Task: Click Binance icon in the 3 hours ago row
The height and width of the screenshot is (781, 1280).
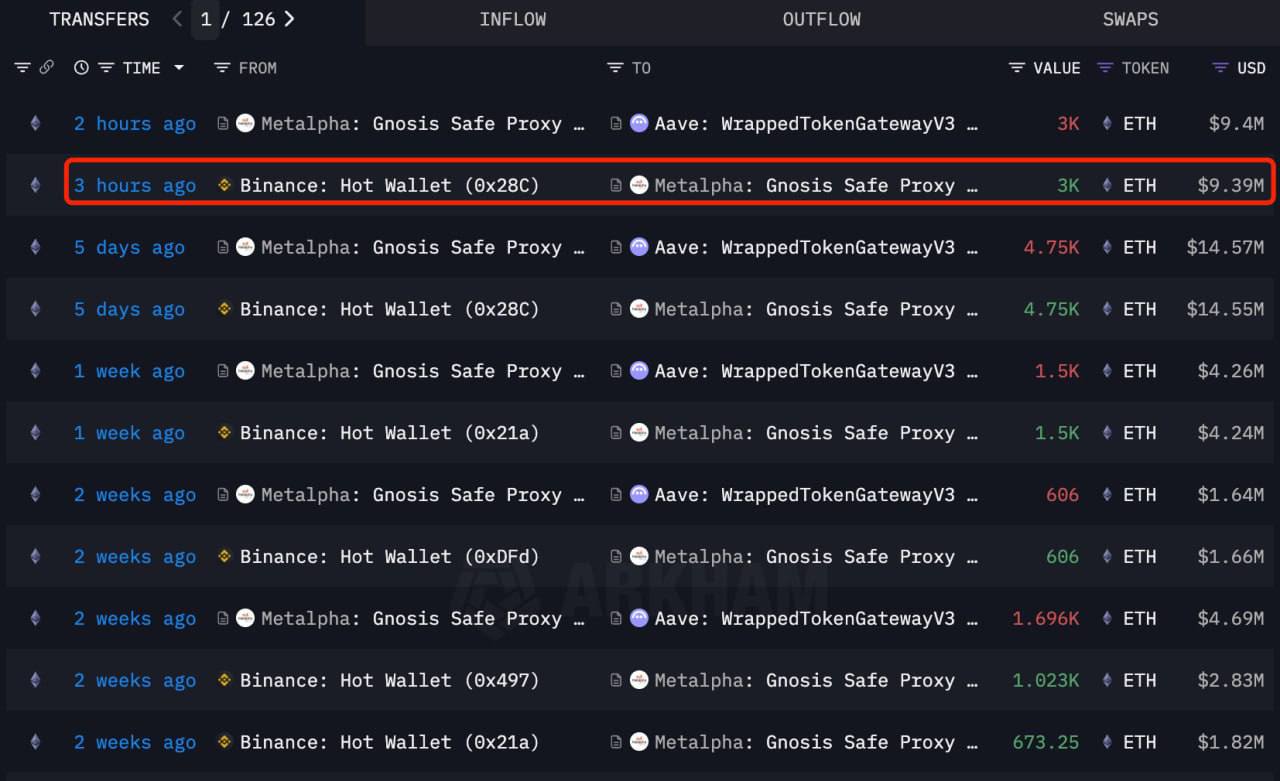Action: pos(225,186)
